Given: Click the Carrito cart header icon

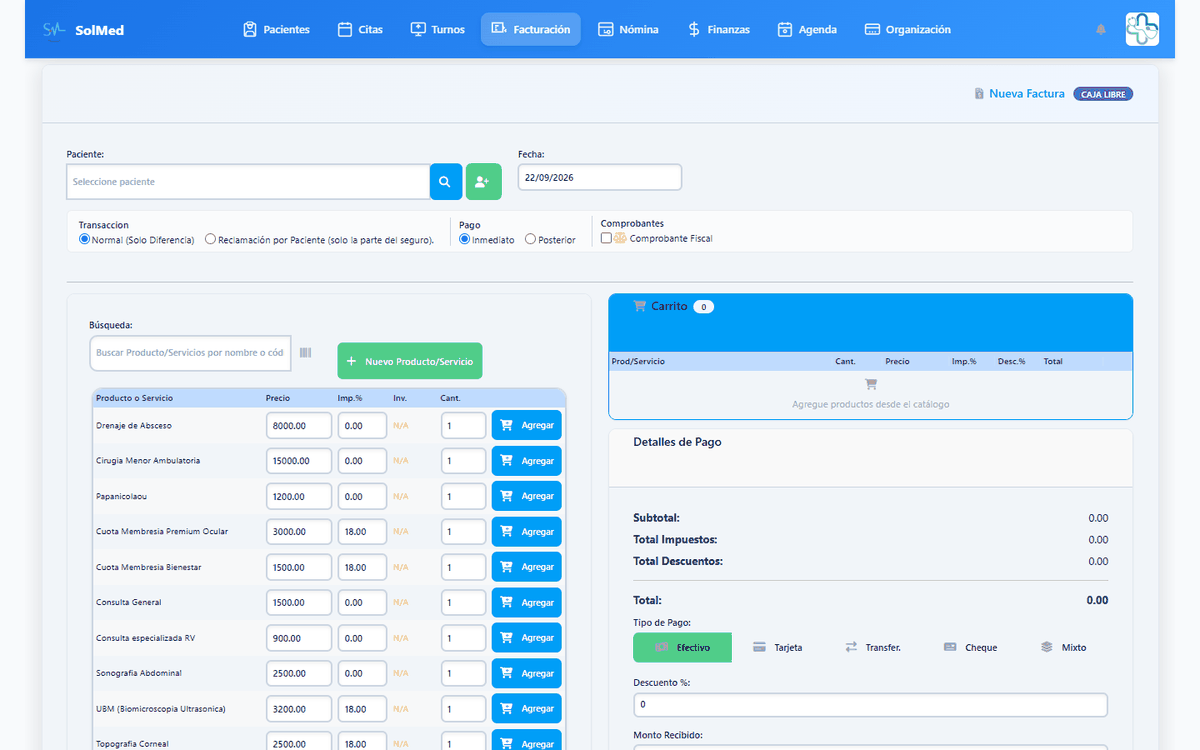Looking at the screenshot, I should tap(640, 306).
